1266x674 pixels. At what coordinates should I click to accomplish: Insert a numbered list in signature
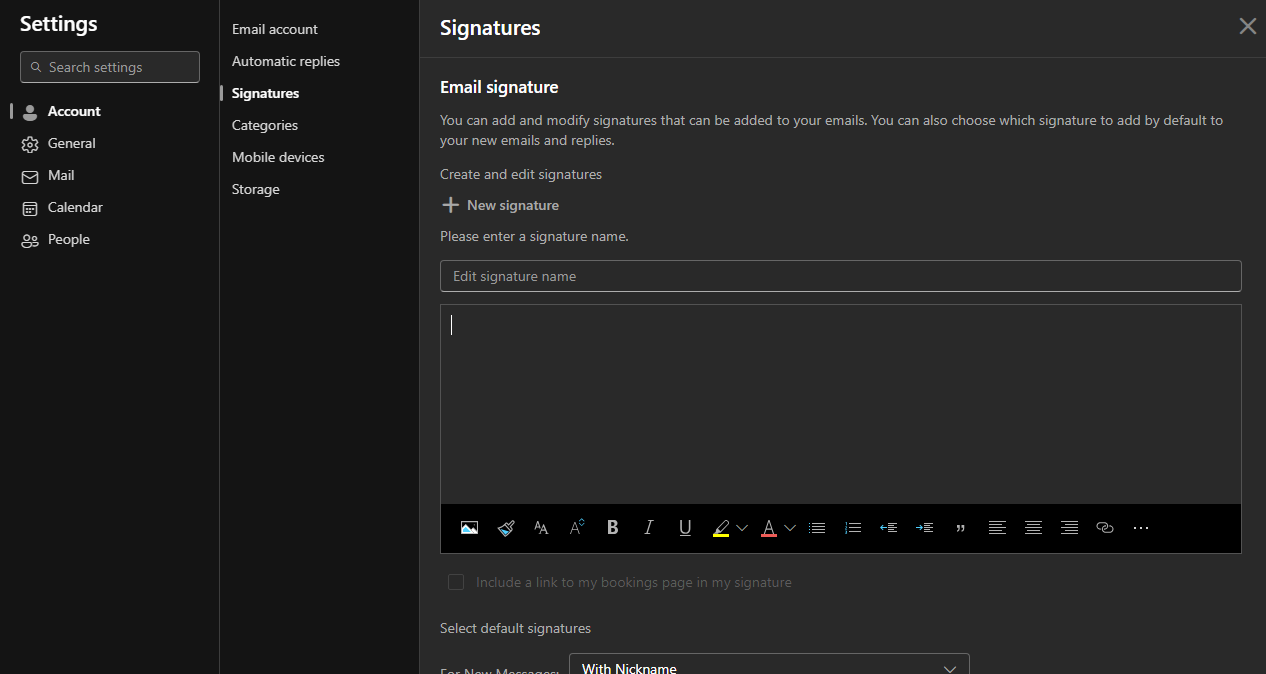853,528
